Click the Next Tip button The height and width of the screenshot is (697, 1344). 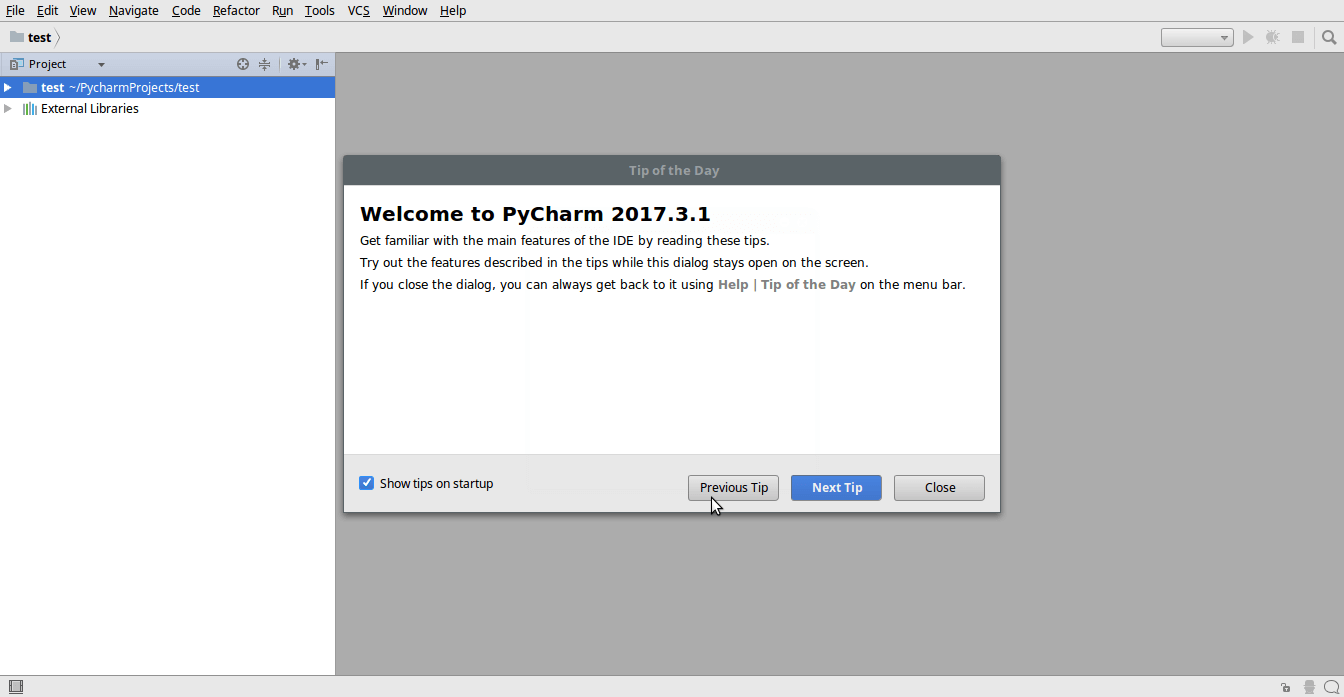click(x=836, y=488)
